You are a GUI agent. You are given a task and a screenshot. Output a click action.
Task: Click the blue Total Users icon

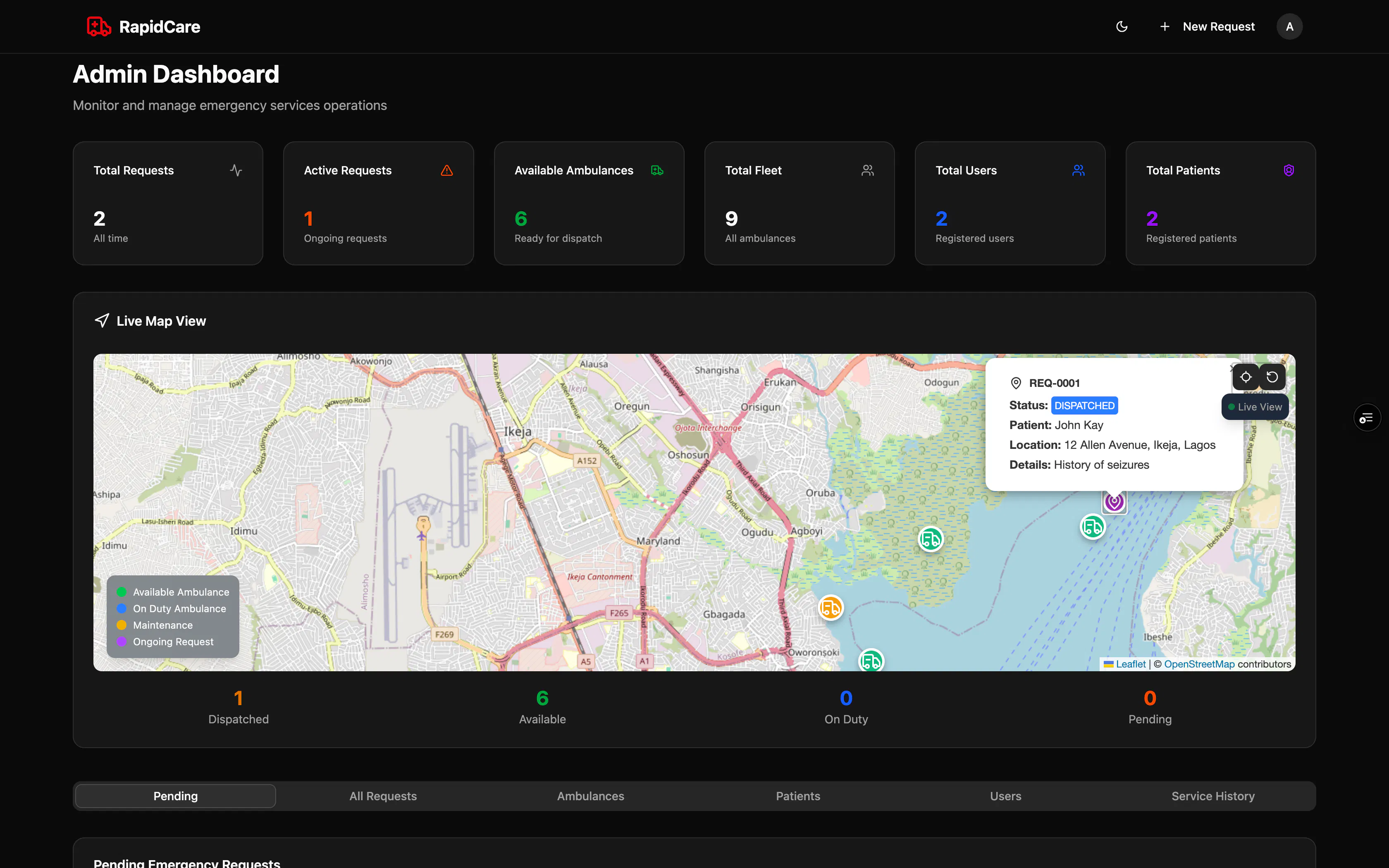click(1078, 170)
